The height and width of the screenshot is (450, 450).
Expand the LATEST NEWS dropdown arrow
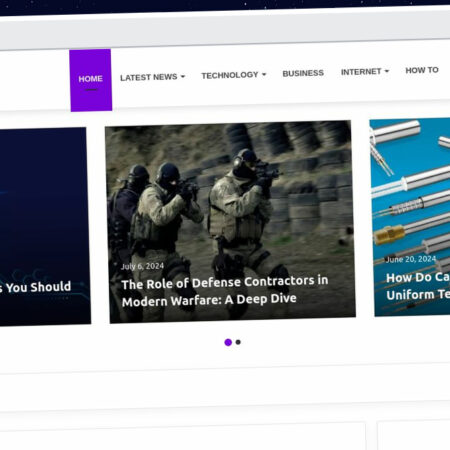point(183,77)
